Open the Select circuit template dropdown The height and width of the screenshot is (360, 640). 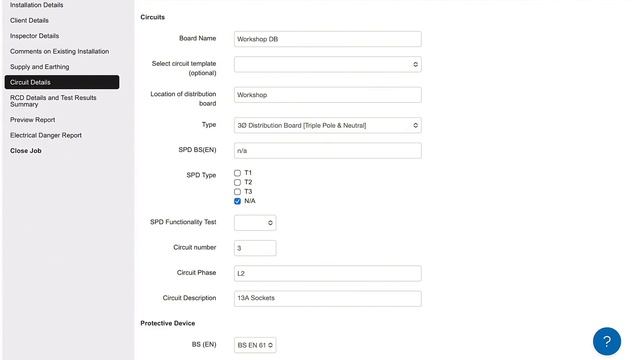(x=328, y=64)
